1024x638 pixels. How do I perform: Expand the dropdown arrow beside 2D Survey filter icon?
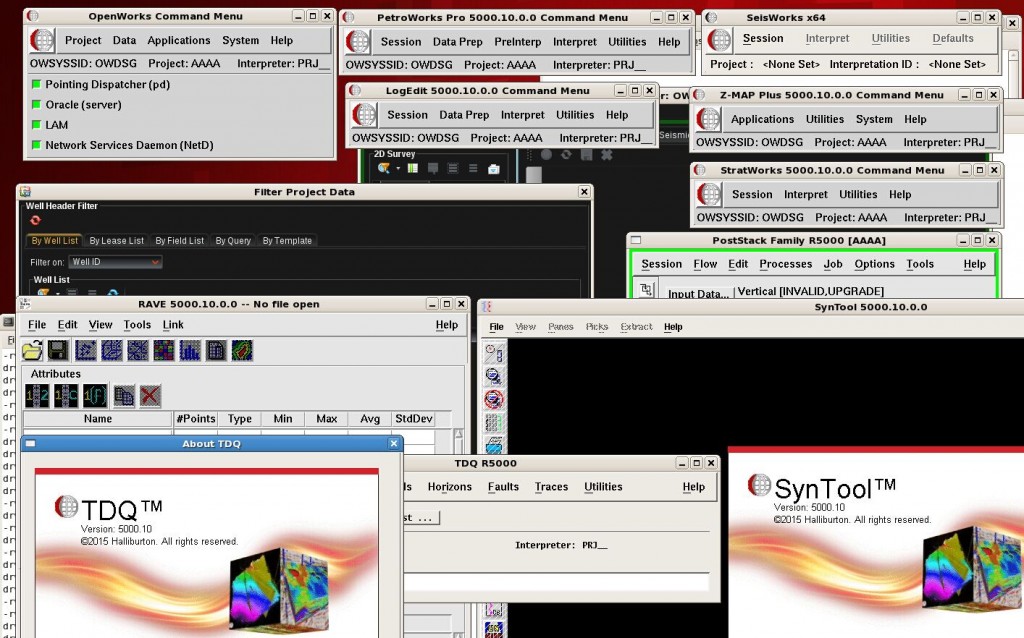click(398, 168)
